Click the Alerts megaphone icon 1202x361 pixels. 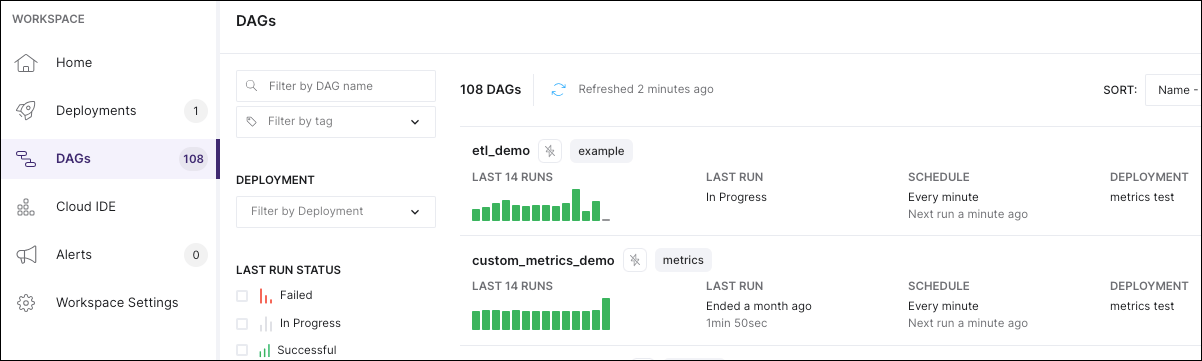coord(26,255)
